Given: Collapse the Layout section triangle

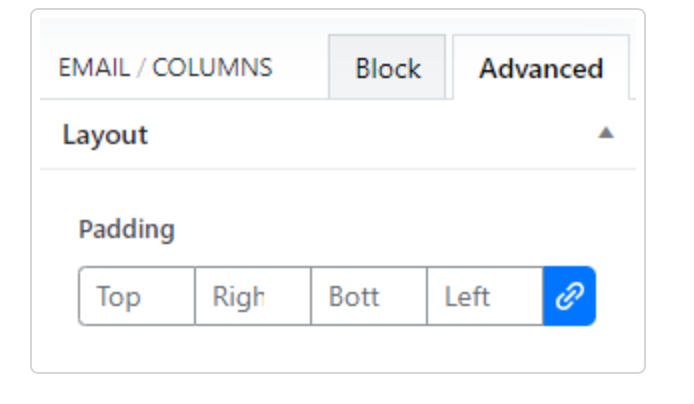Looking at the screenshot, I should point(605,133).
